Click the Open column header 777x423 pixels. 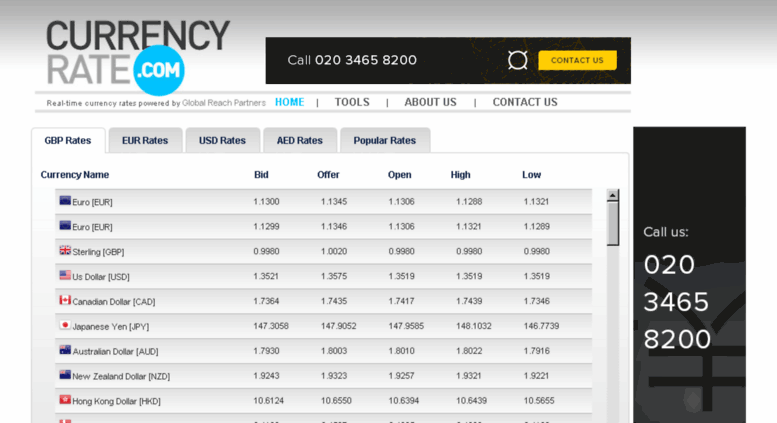[x=399, y=175]
